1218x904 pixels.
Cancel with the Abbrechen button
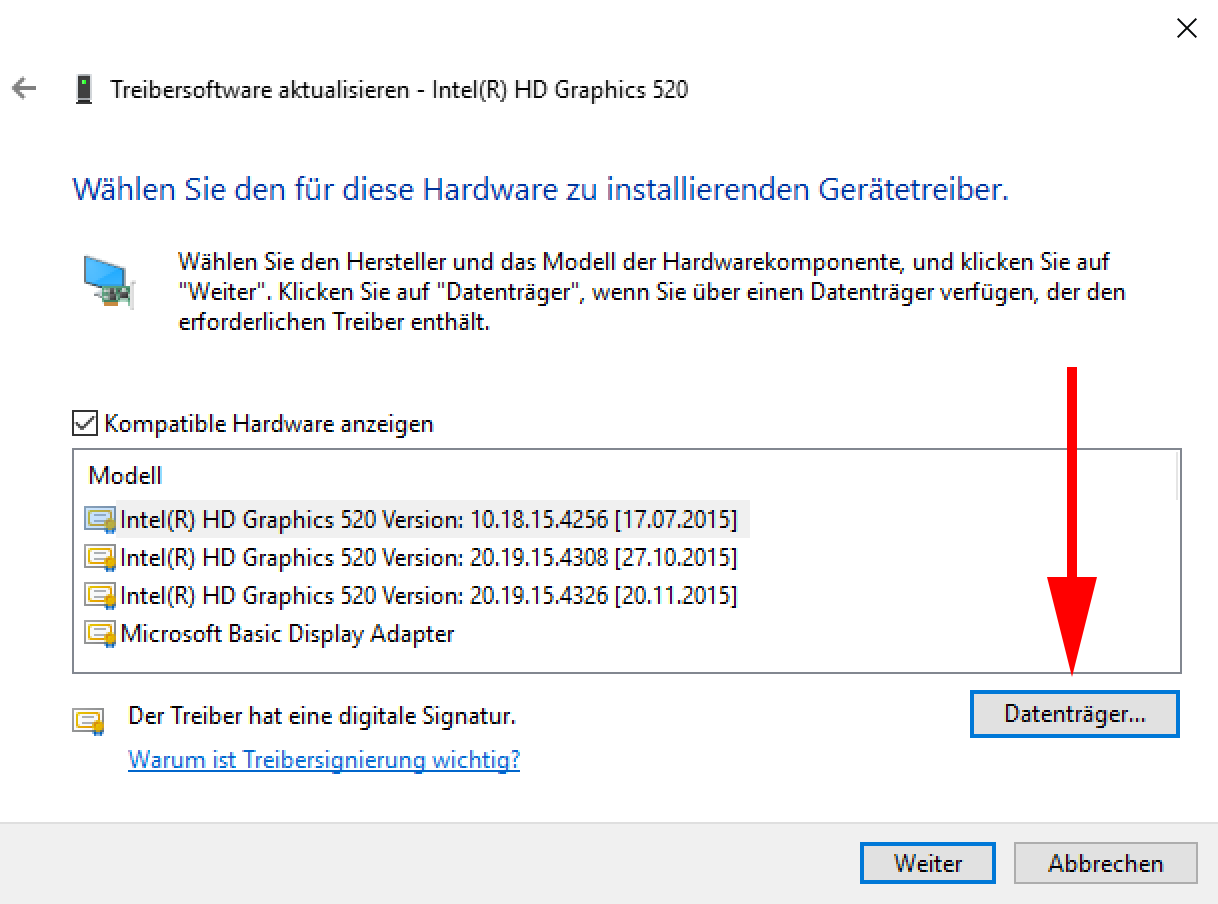pyautogui.click(x=1105, y=863)
